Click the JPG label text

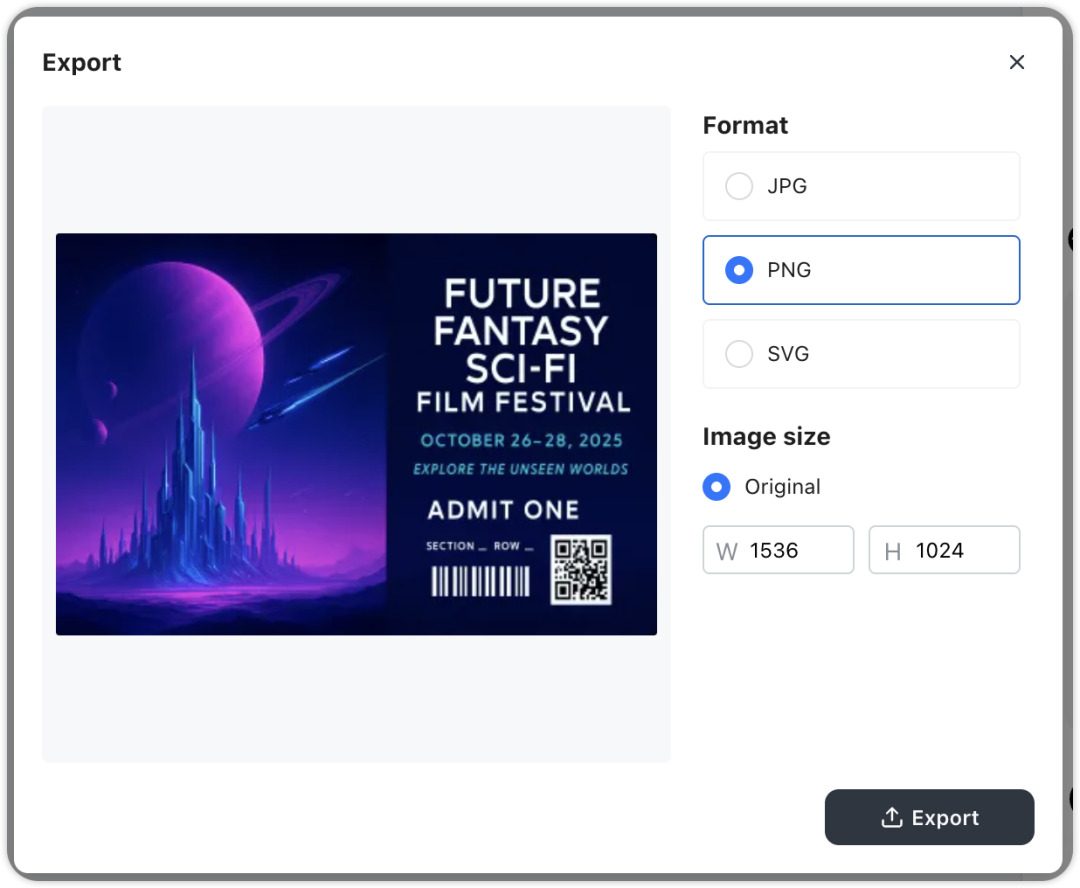coord(787,186)
